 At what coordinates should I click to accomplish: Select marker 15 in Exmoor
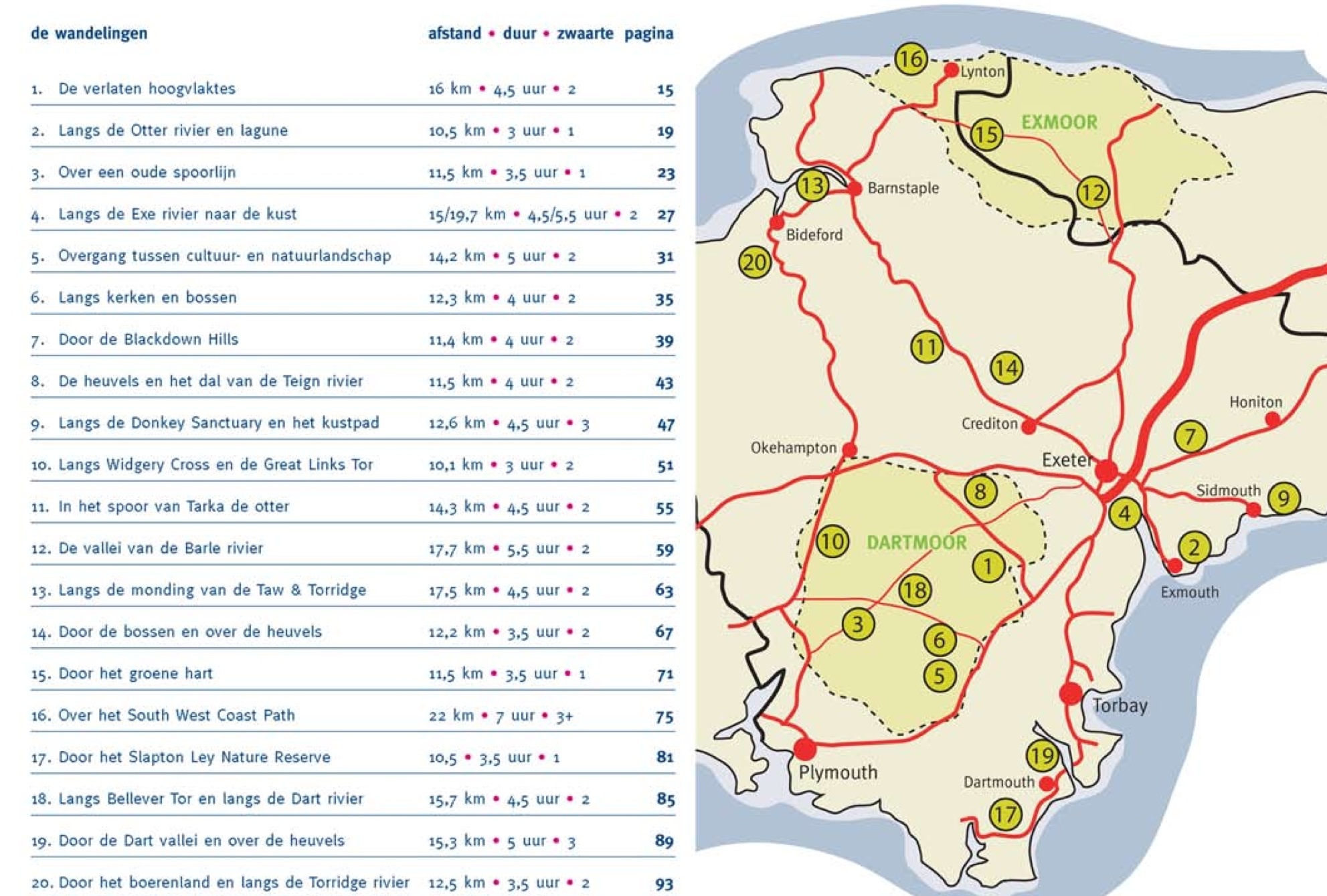coord(986,135)
